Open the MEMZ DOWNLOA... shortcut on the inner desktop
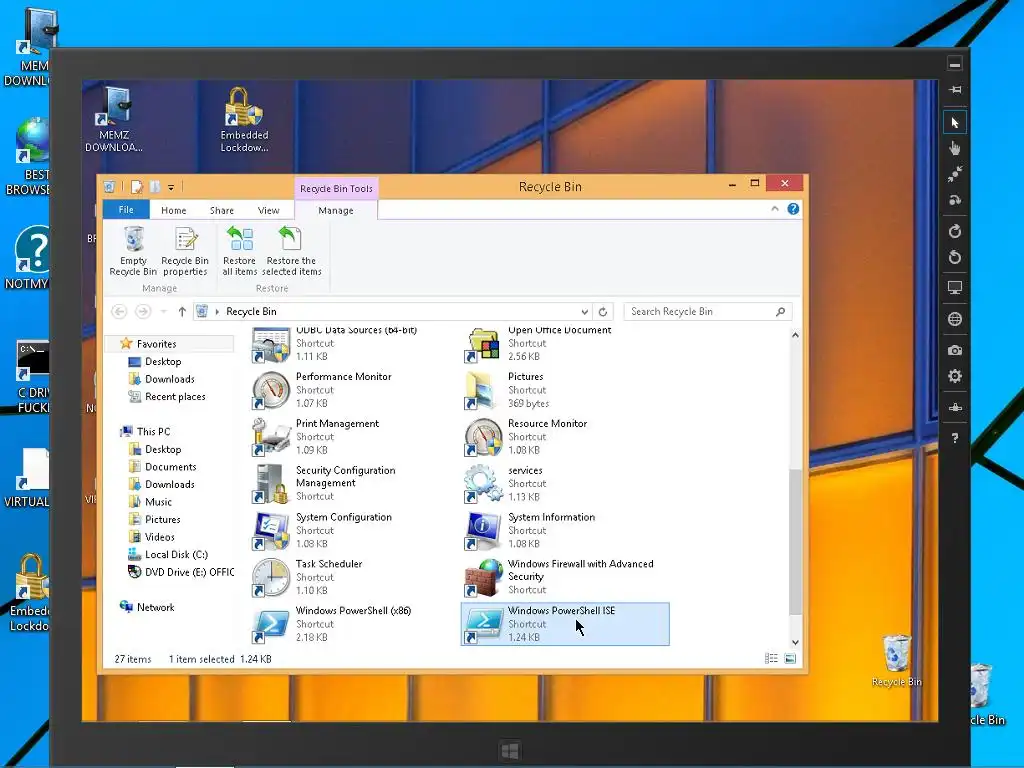The image size is (1024, 768). [x=114, y=120]
